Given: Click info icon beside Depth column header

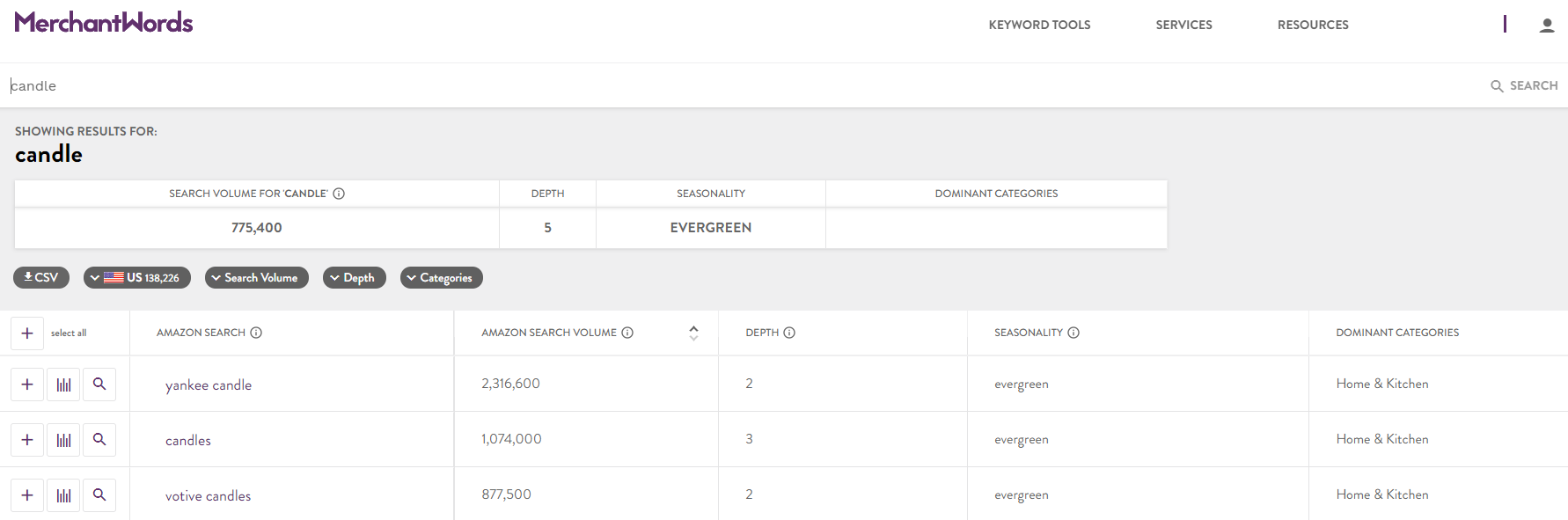Looking at the screenshot, I should (x=789, y=333).
